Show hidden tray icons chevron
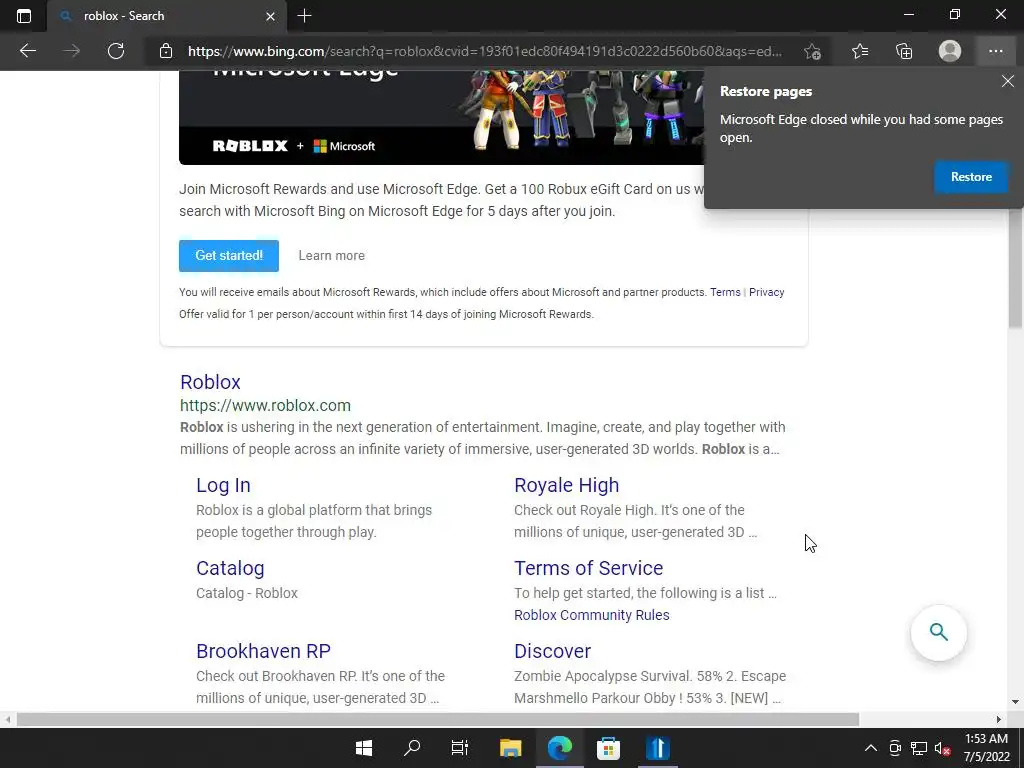Screen dimensions: 1024x768 click(x=871, y=748)
